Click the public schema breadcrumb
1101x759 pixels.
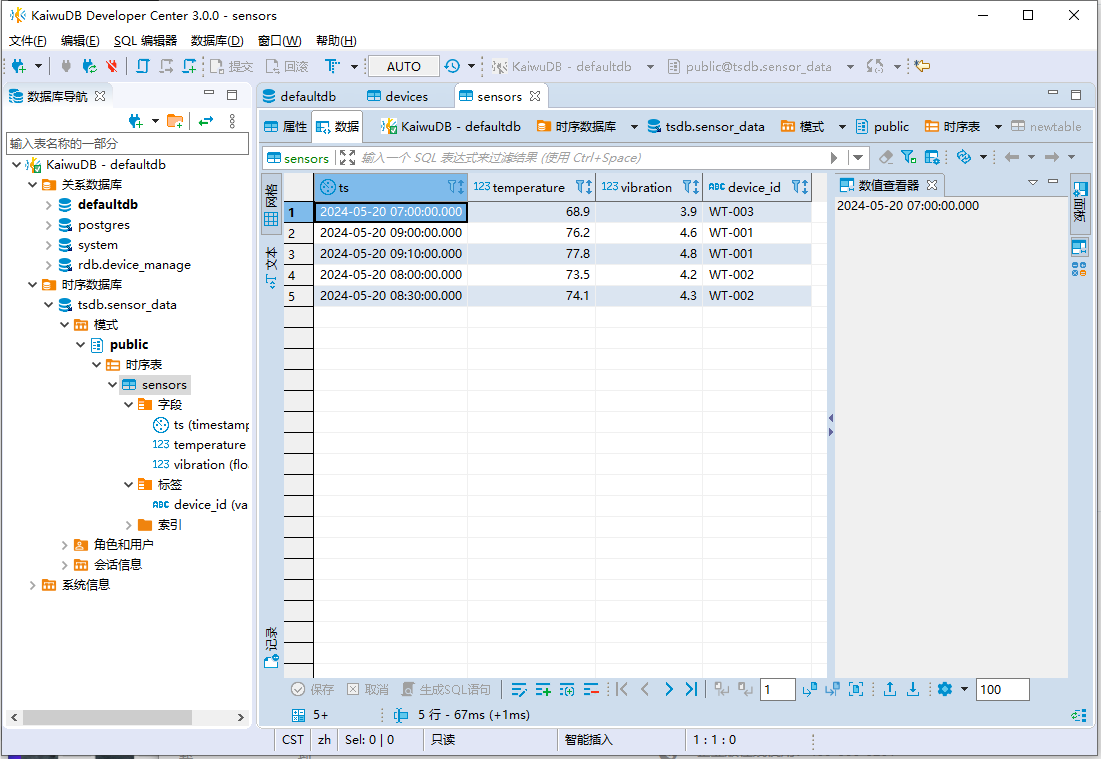[x=883, y=126]
